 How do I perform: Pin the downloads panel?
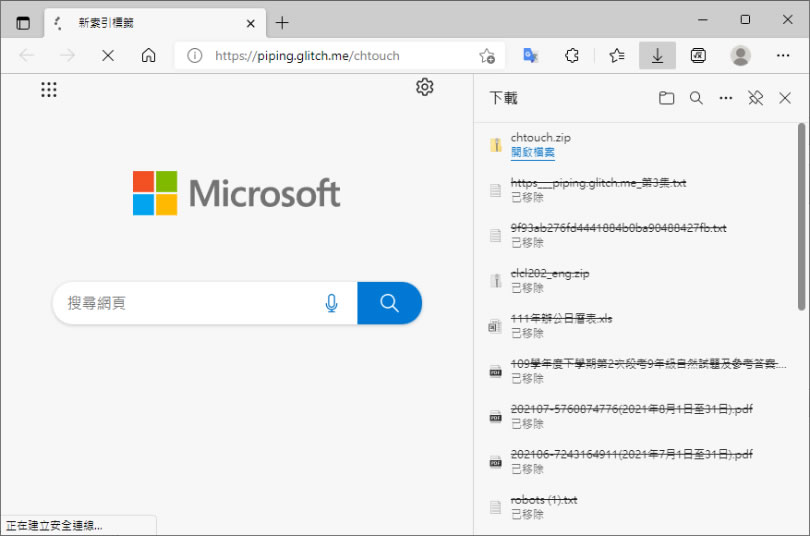[755, 98]
